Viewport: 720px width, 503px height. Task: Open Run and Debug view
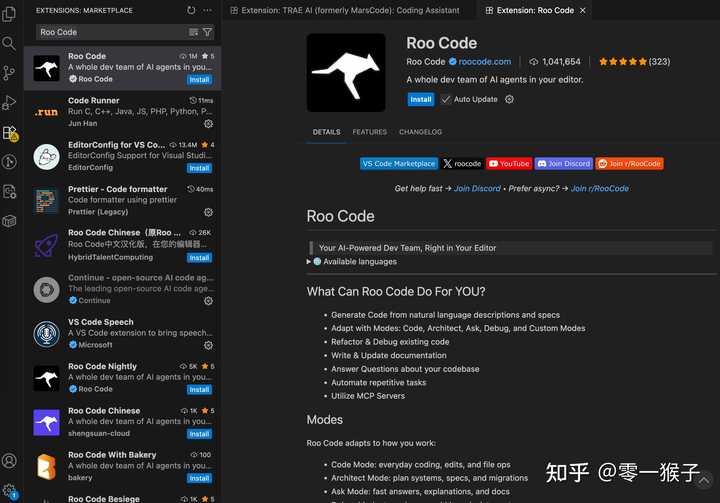(x=9, y=102)
